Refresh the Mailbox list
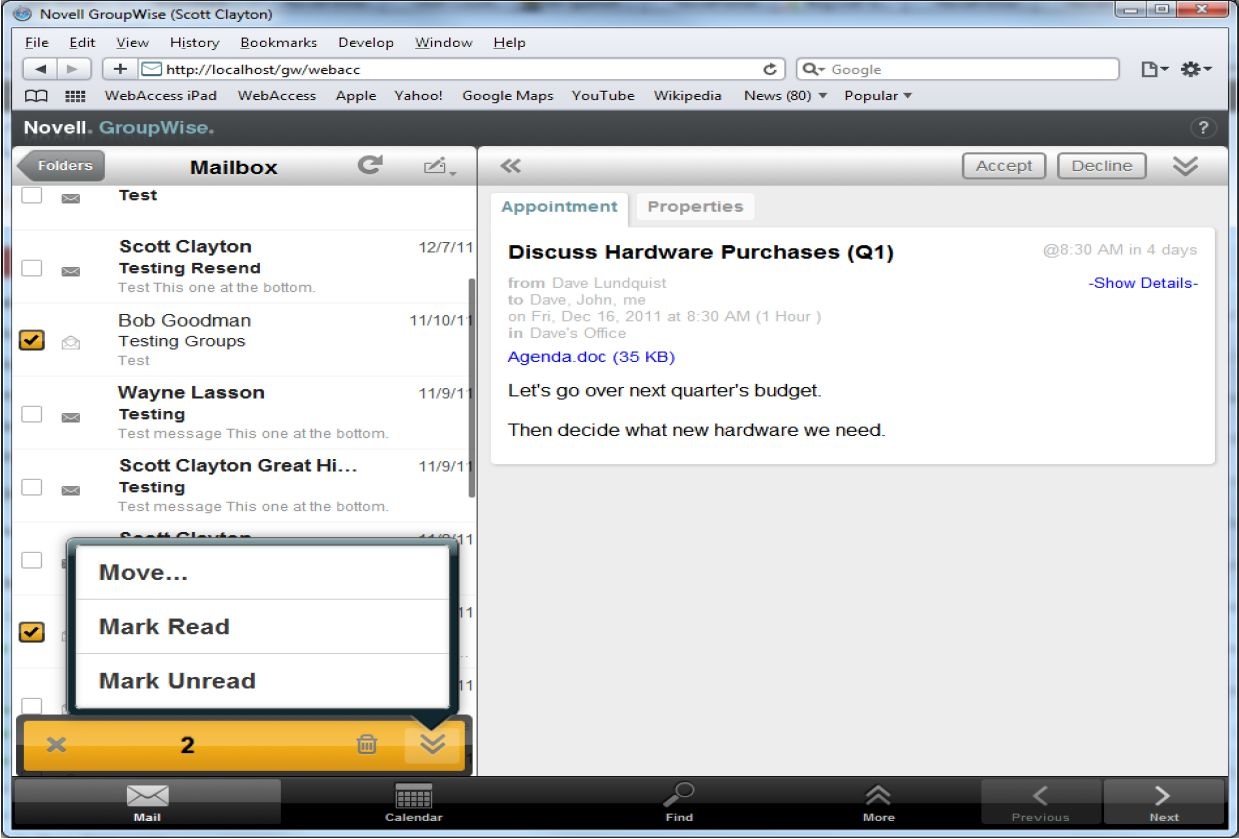1239x839 pixels. (370, 165)
